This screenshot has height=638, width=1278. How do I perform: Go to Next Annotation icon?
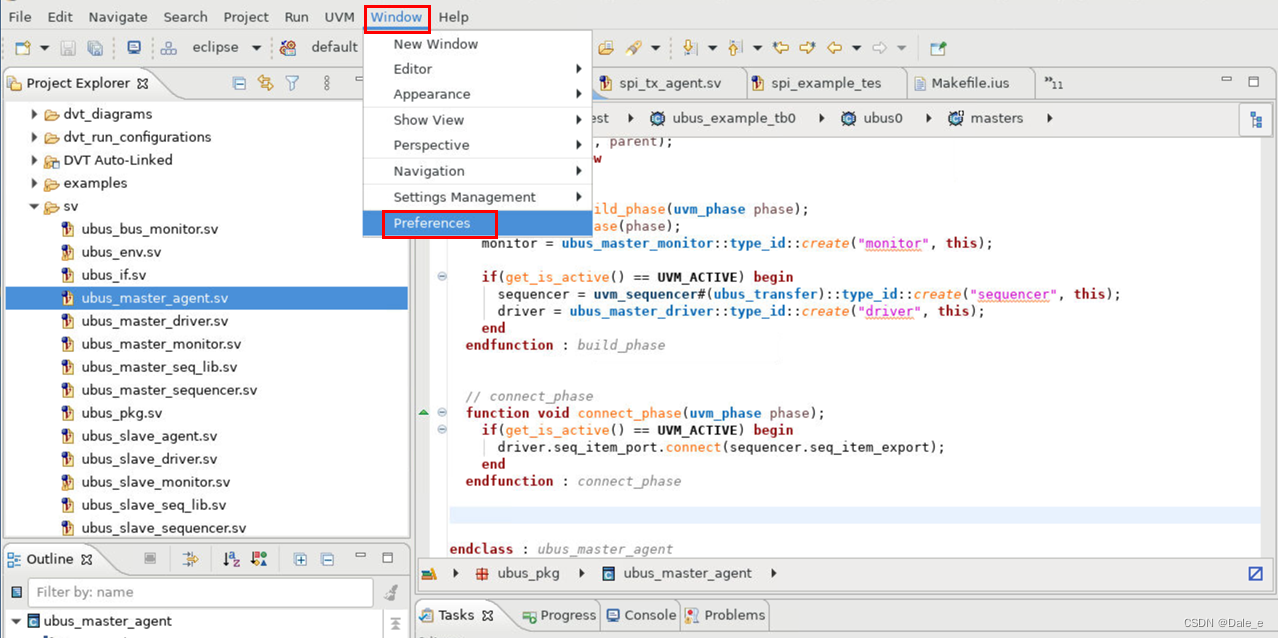point(690,47)
